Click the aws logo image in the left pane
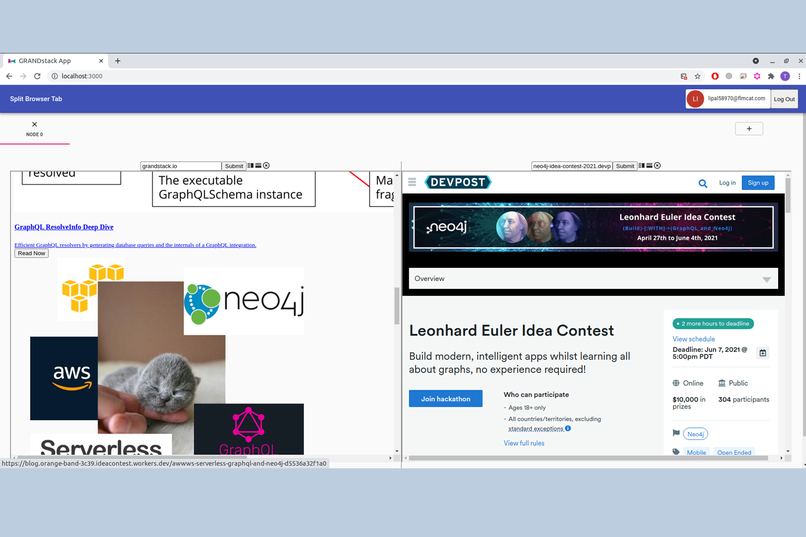Image resolution: width=806 pixels, height=537 pixels. click(64, 378)
